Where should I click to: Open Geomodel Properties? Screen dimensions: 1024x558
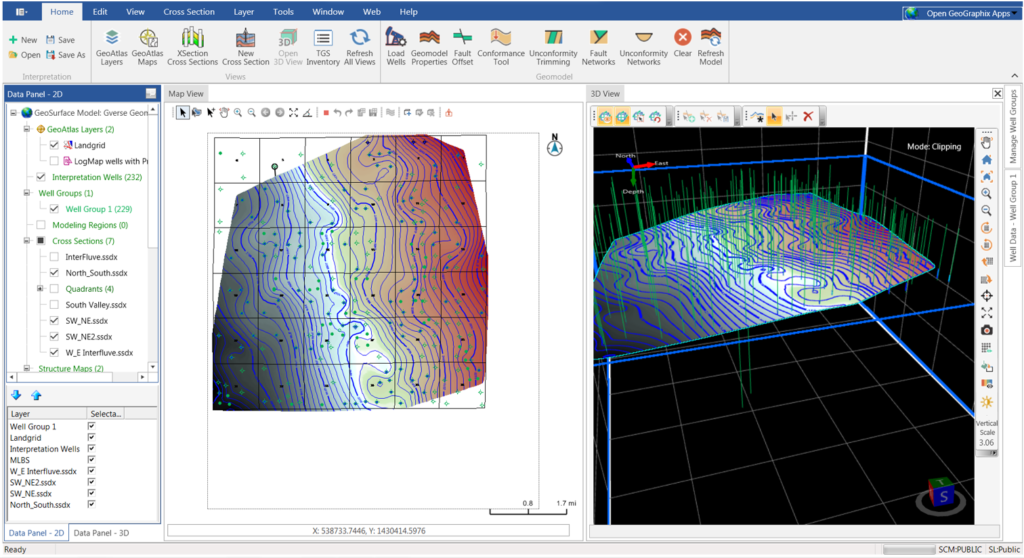click(429, 47)
